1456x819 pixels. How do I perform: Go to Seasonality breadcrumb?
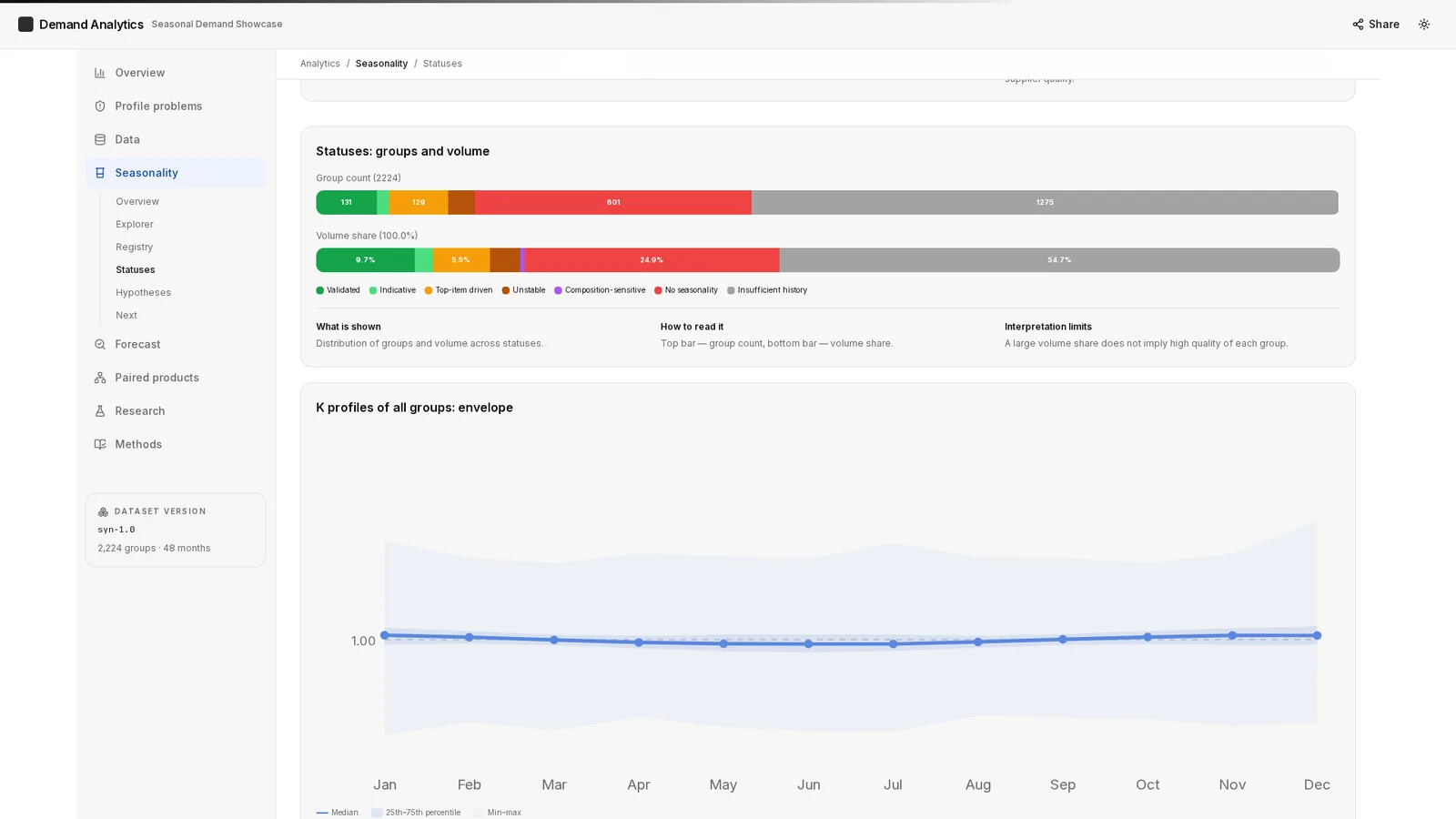click(x=381, y=64)
